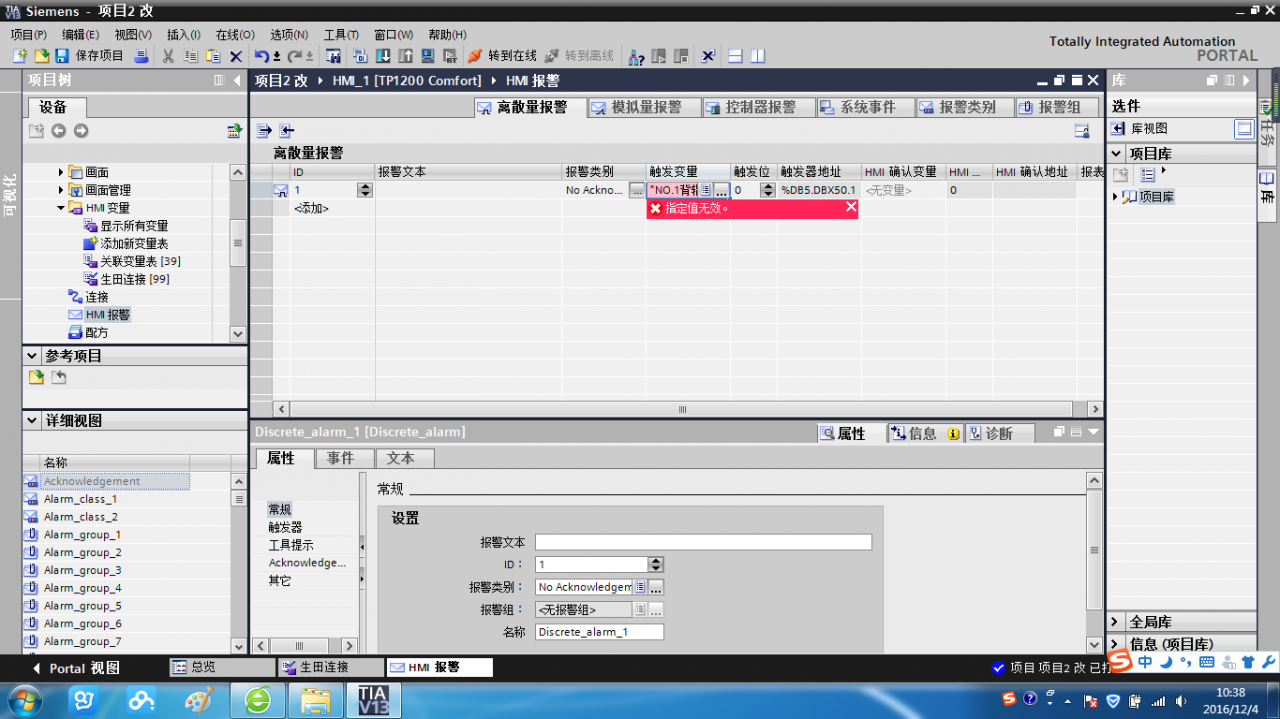
Task: Click the download to device icon
Action: (x=382, y=56)
